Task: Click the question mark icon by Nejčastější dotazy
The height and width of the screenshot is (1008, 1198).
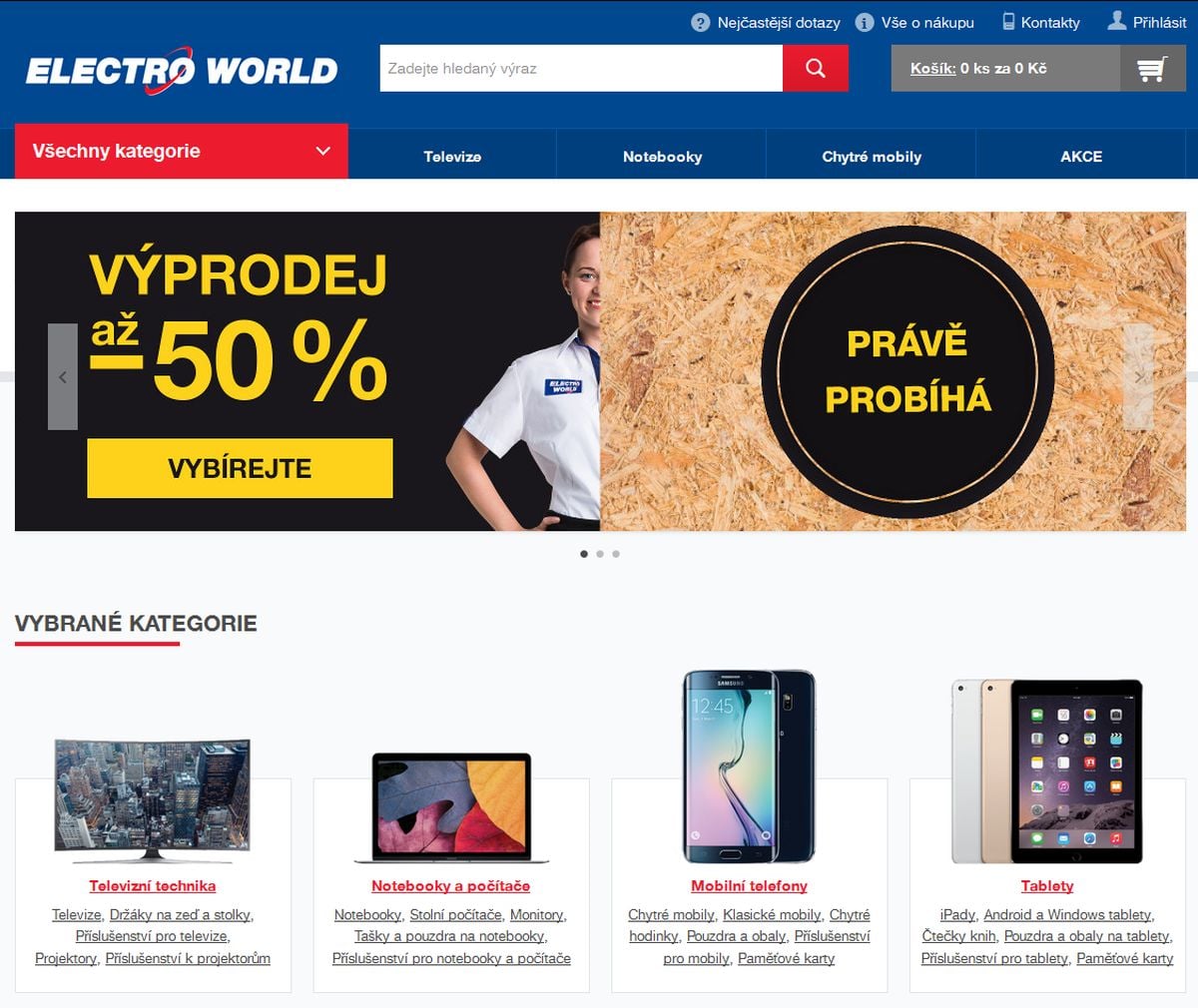Action: click(701, 22)
